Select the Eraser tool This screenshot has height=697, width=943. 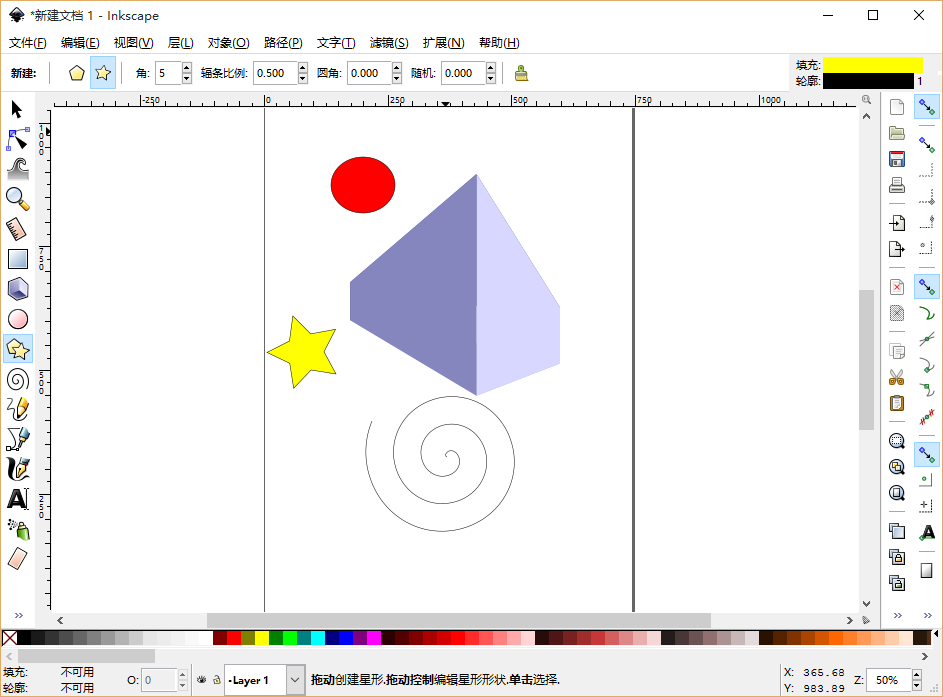[x=17, y=558]
